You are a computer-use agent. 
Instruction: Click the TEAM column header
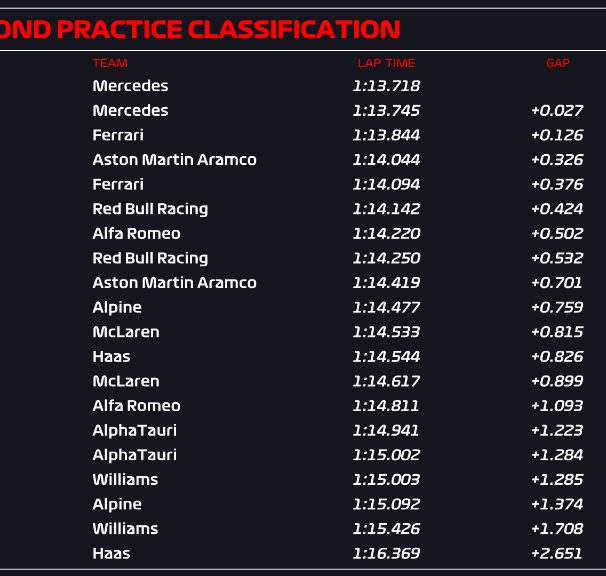[110, 63]
